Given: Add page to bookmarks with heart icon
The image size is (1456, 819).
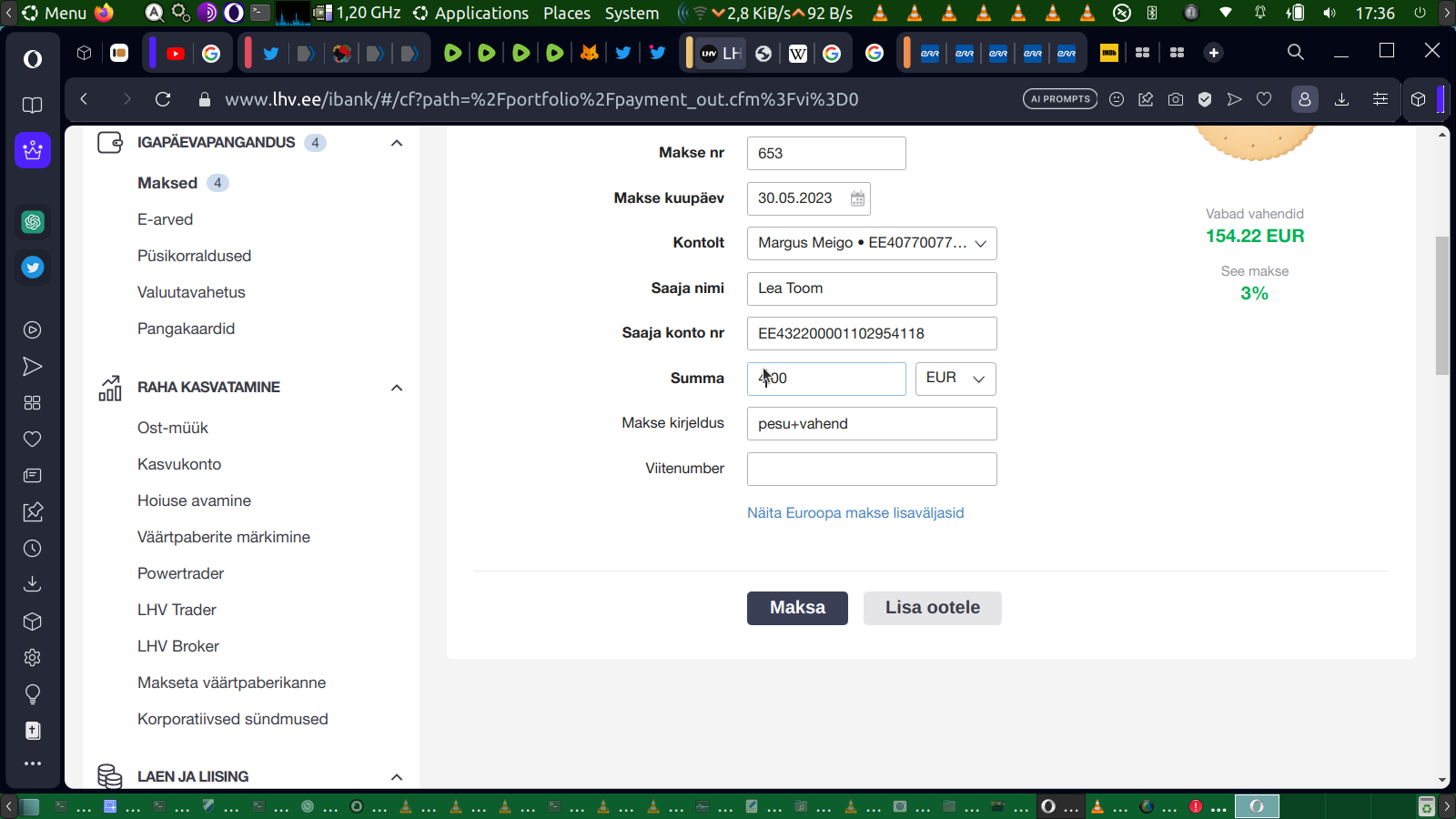Looking at the screenshot, I should (1264, 99).
